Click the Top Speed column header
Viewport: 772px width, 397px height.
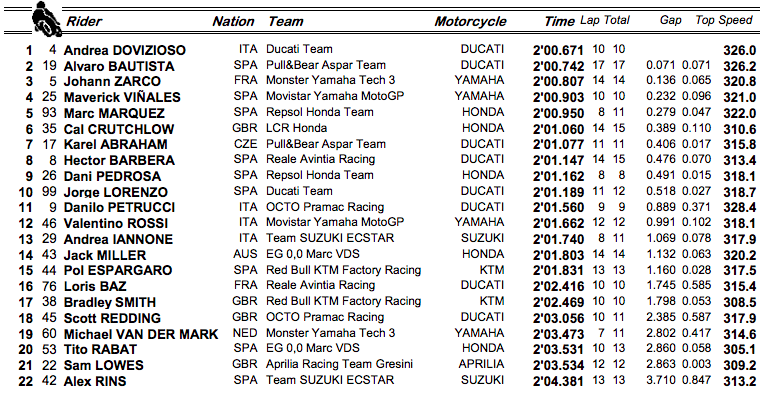tap(724, 20)
